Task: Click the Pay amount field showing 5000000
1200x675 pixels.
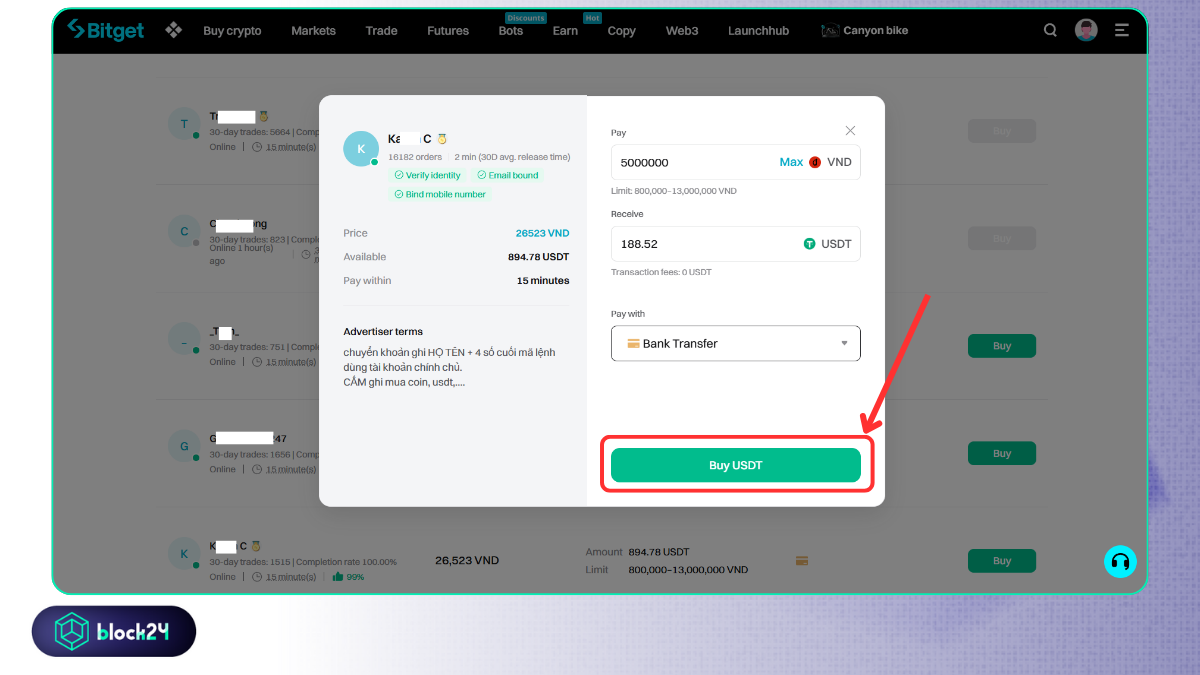Action: [735, 162]
